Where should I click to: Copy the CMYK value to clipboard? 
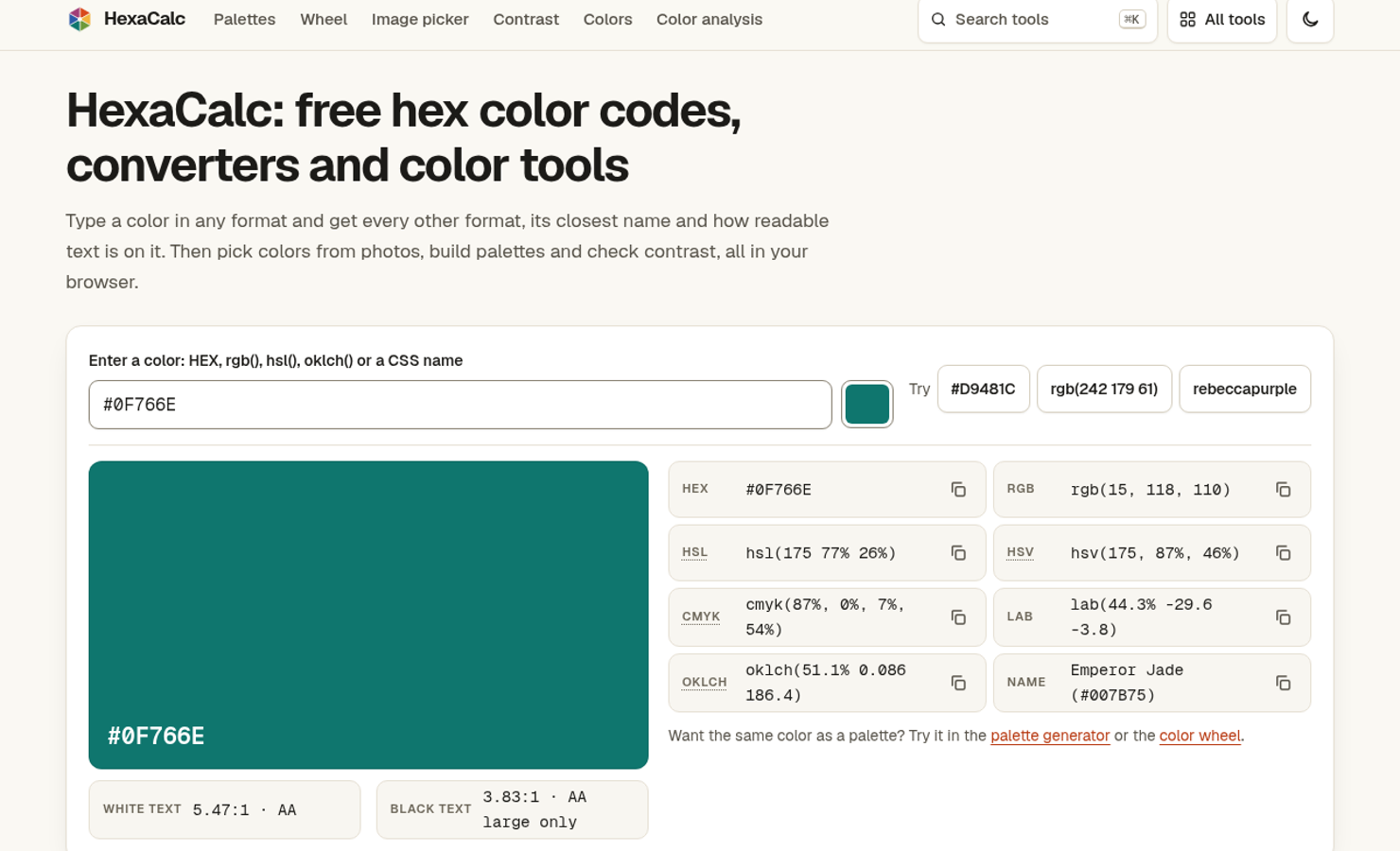(958, 617)
